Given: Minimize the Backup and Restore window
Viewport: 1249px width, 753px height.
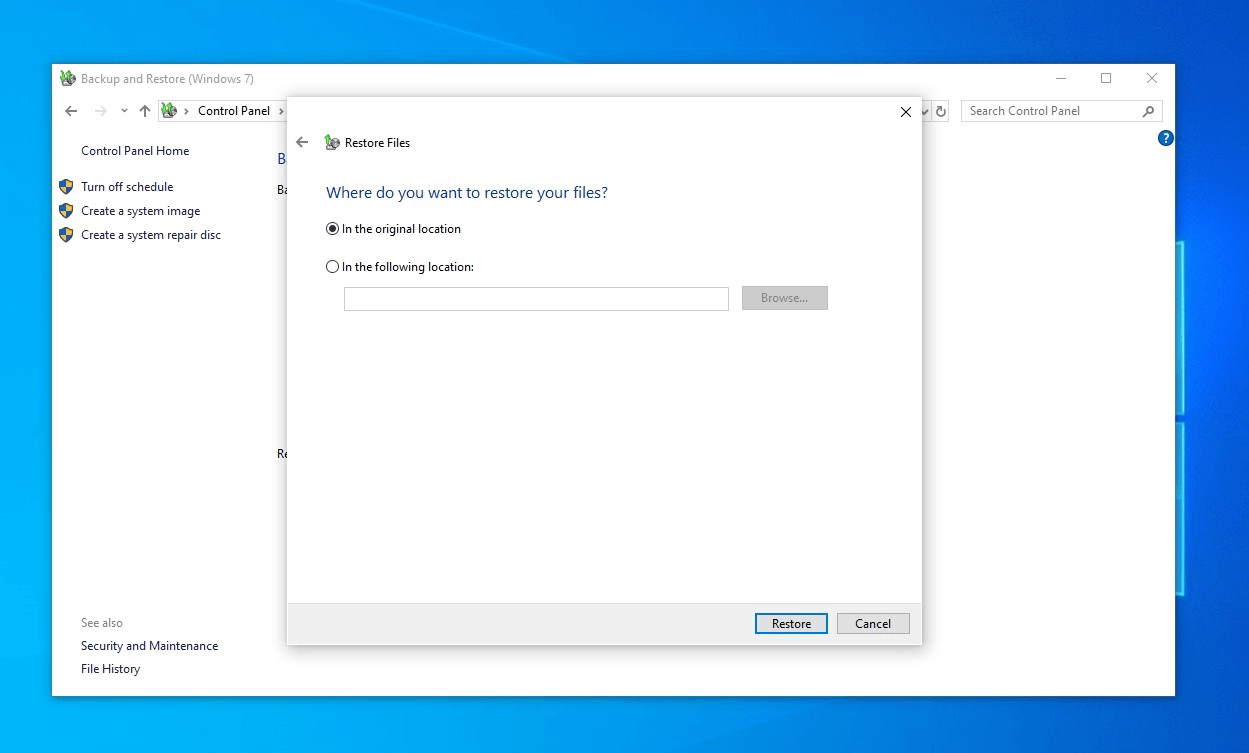Looking at the screenshot, I should click(x=1060, y=78).
